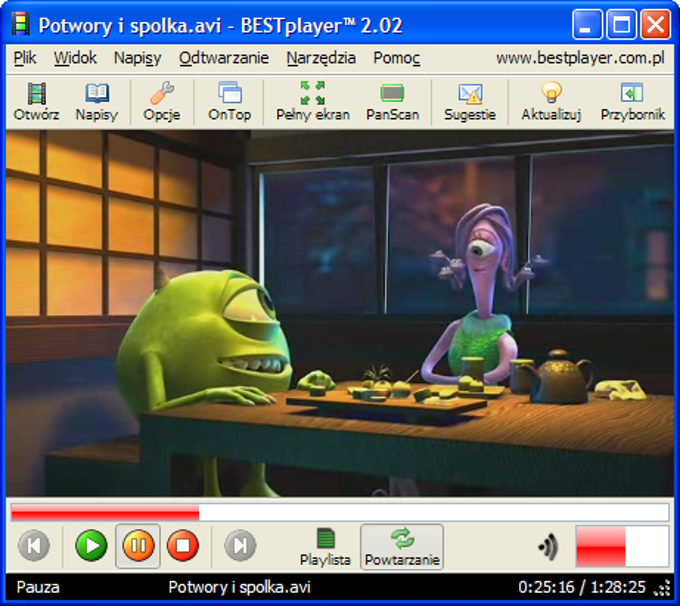Open the Playlista panel

tap(325, 547)
